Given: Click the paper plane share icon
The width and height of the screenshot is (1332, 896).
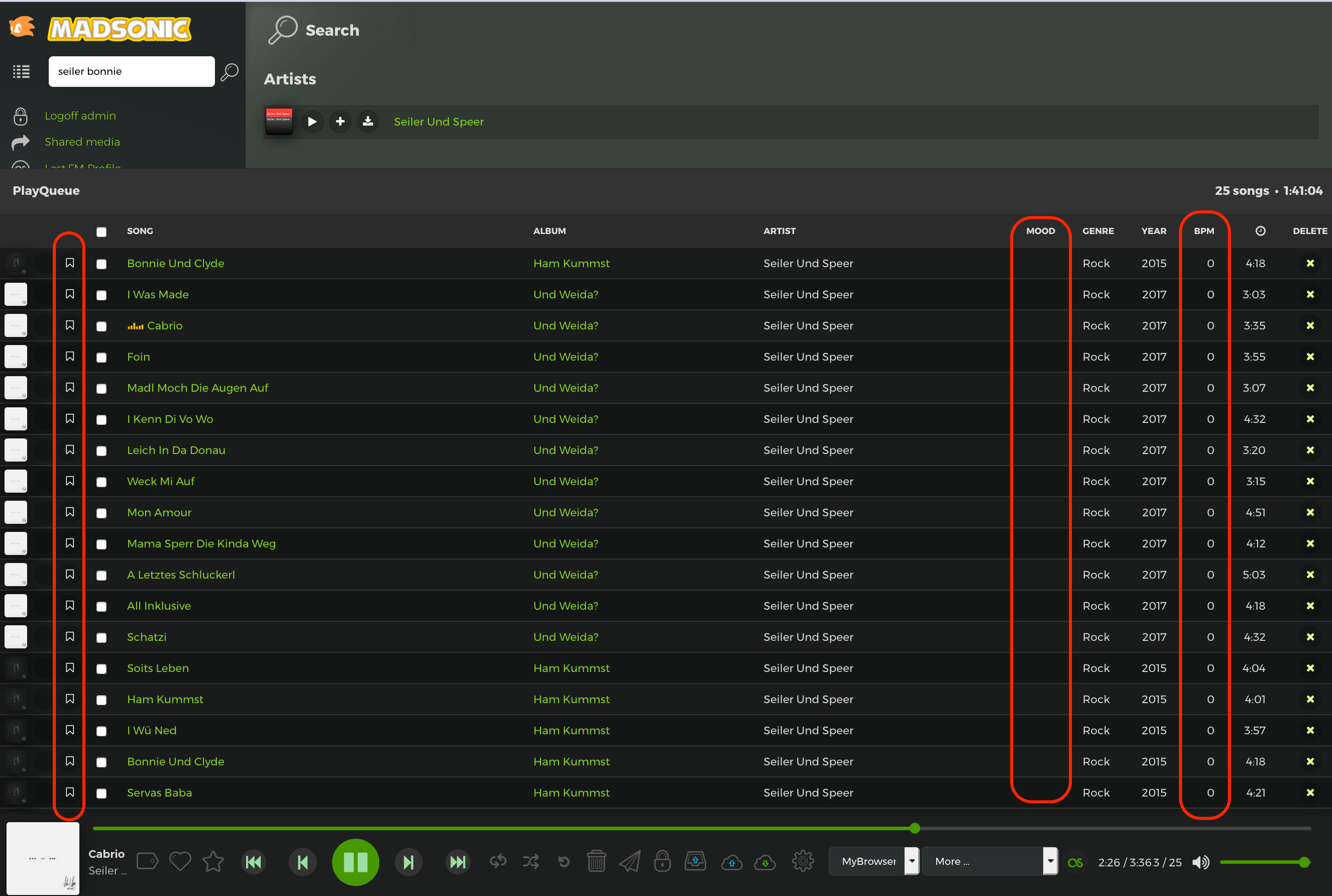Looking at the screenshot, I should [629, 861].
